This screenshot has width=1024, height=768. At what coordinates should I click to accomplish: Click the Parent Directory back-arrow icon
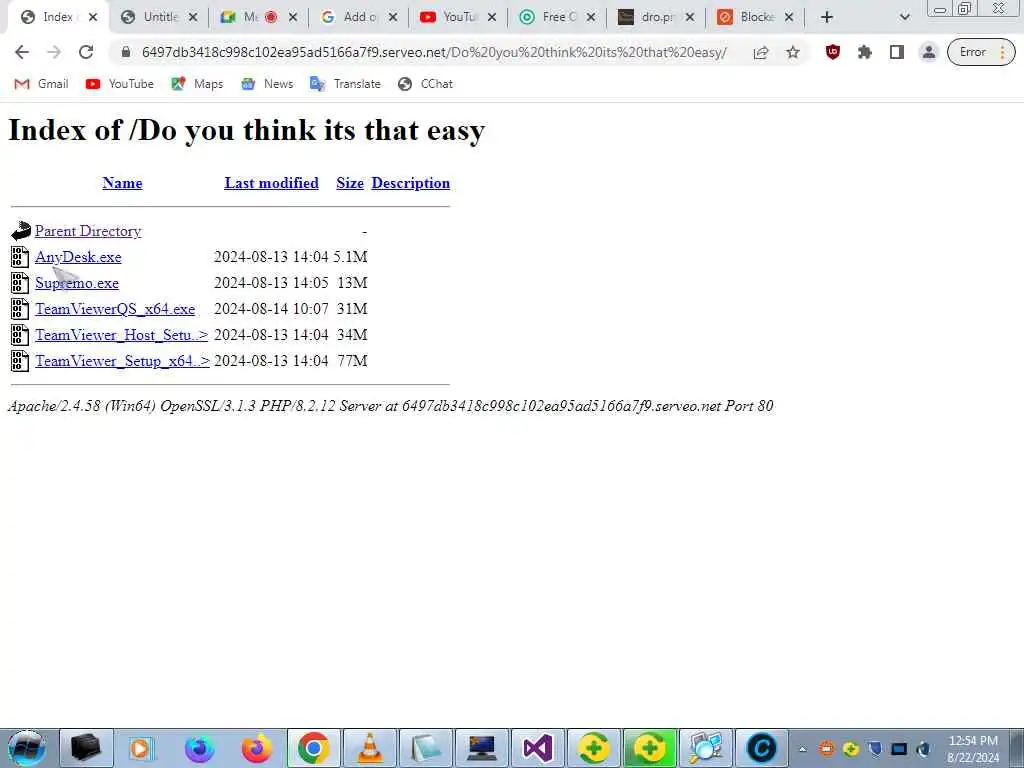point(21,231)
